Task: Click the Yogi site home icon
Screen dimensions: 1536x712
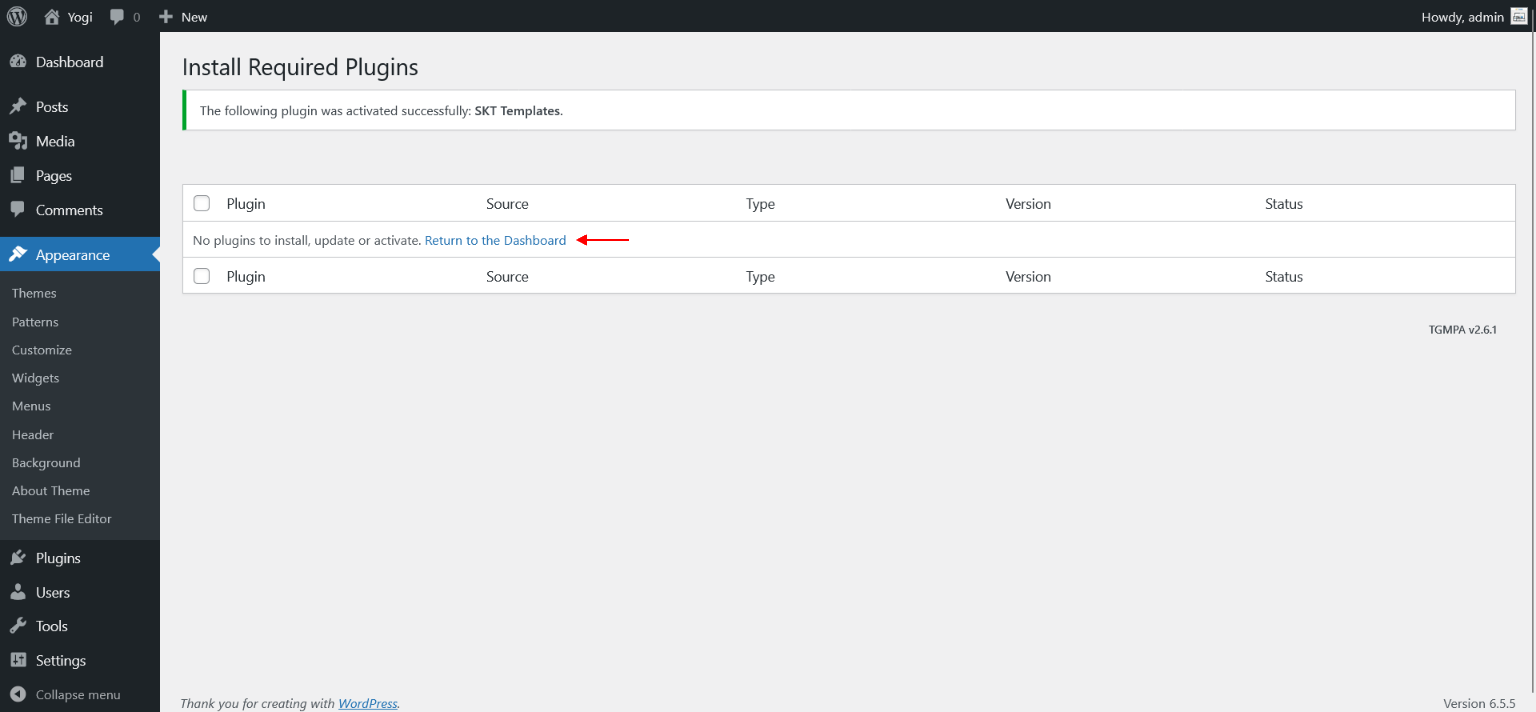Action: click(x=52, y=16)
